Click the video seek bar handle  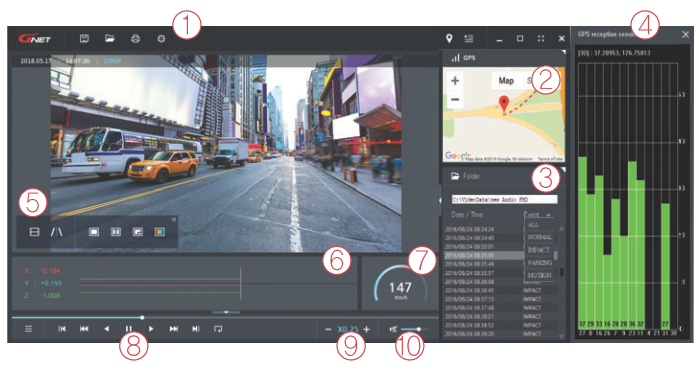click(142, 317)
